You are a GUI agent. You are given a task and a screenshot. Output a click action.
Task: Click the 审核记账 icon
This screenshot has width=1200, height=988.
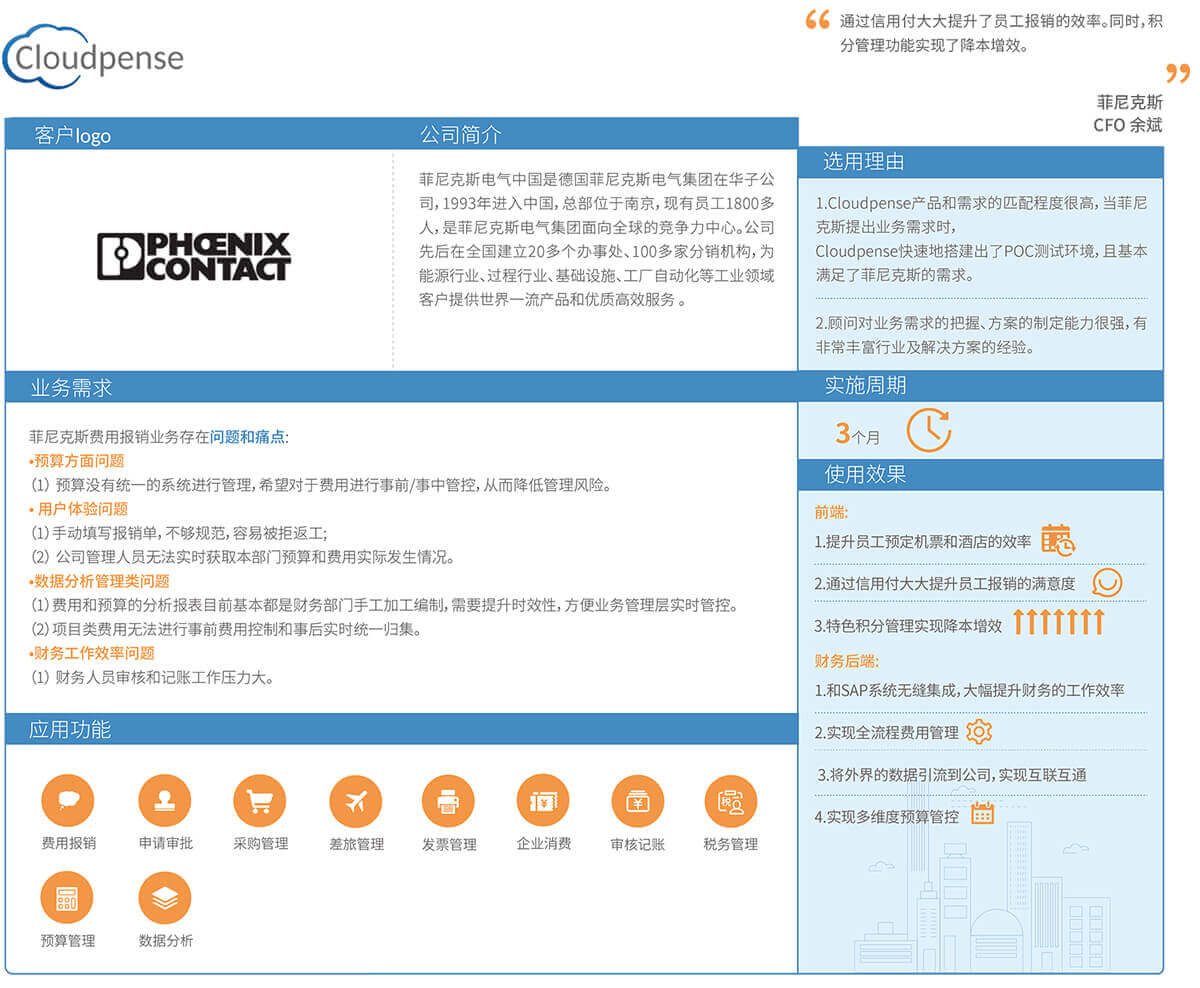point(638,801)
